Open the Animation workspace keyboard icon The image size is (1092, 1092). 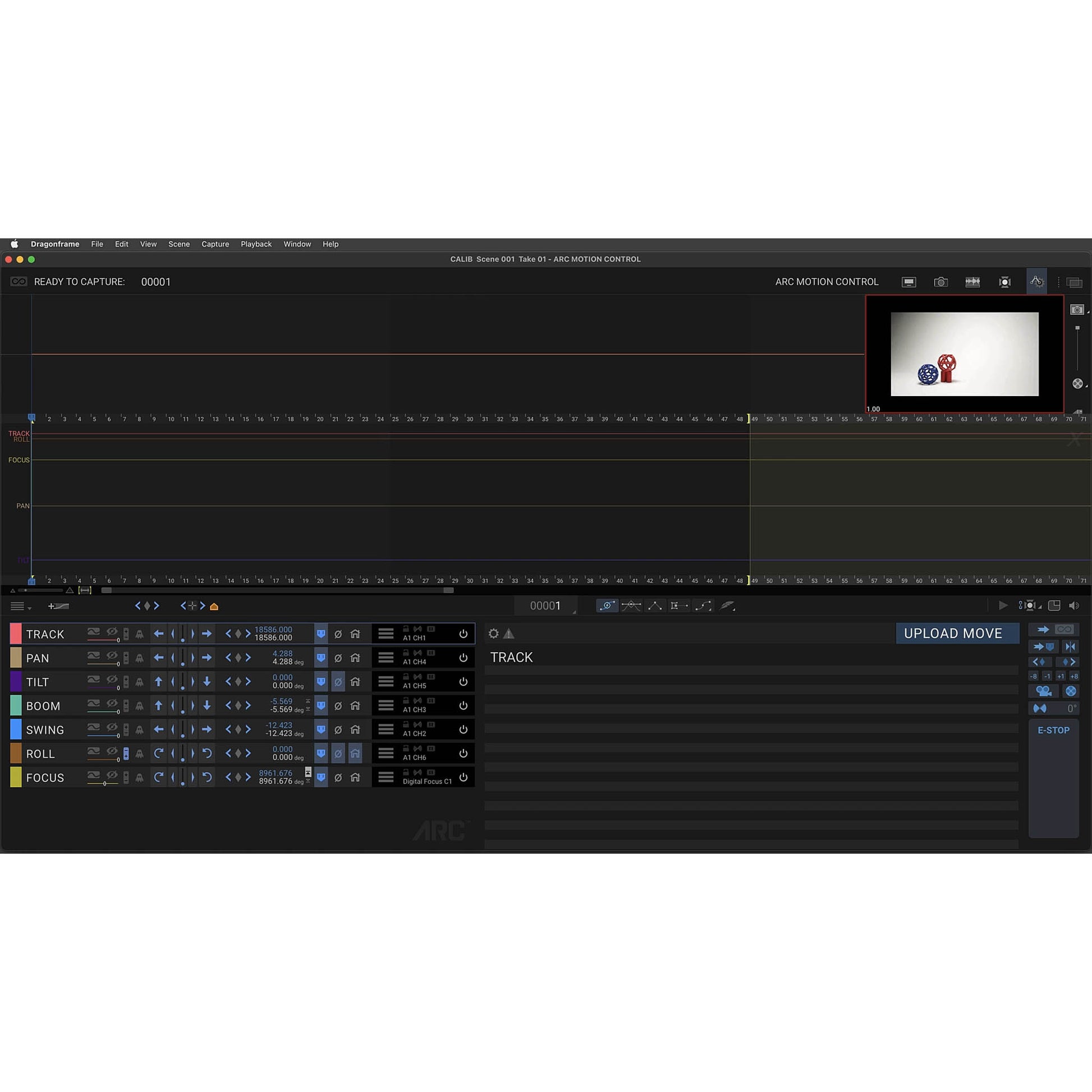[909, 282]
